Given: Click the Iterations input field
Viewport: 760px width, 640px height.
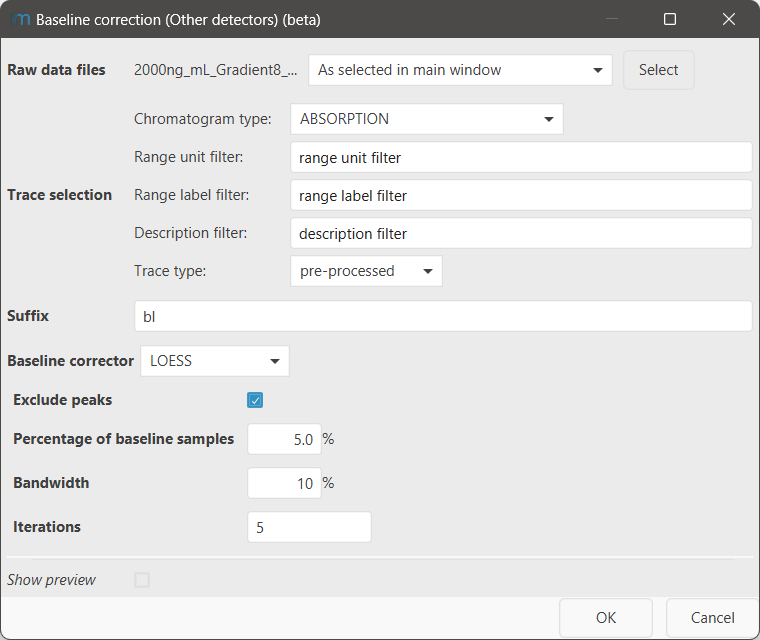Looking at the screenshot, I should point(309,527).
